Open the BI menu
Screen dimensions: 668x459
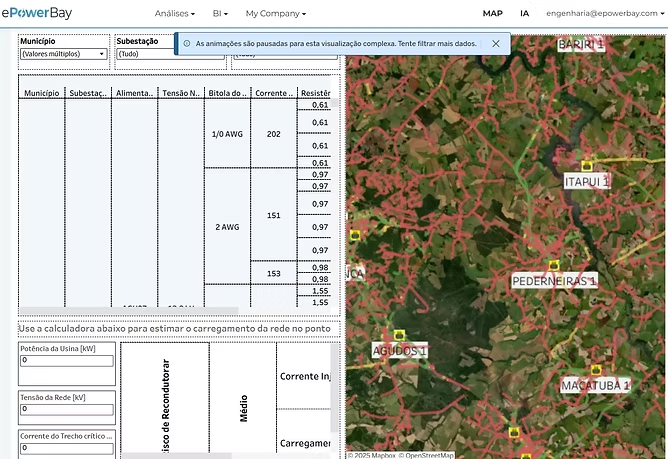click(220, 13)
